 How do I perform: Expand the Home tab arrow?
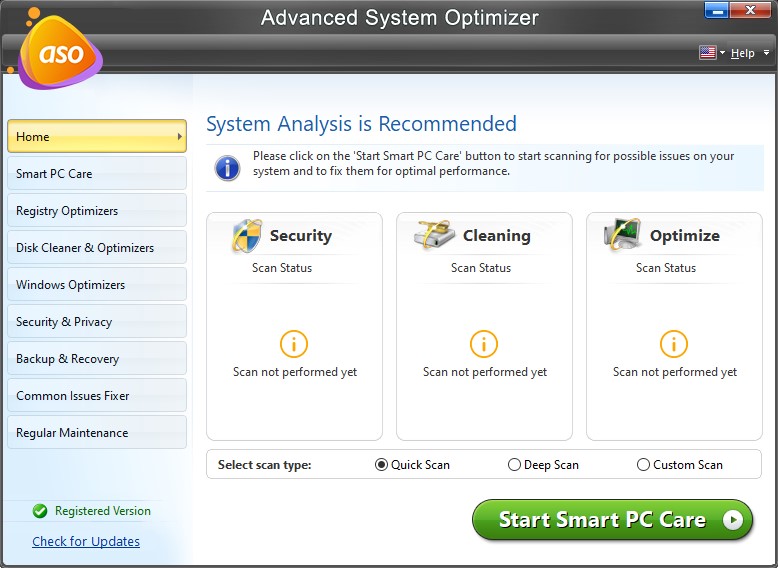pos(180,137)
